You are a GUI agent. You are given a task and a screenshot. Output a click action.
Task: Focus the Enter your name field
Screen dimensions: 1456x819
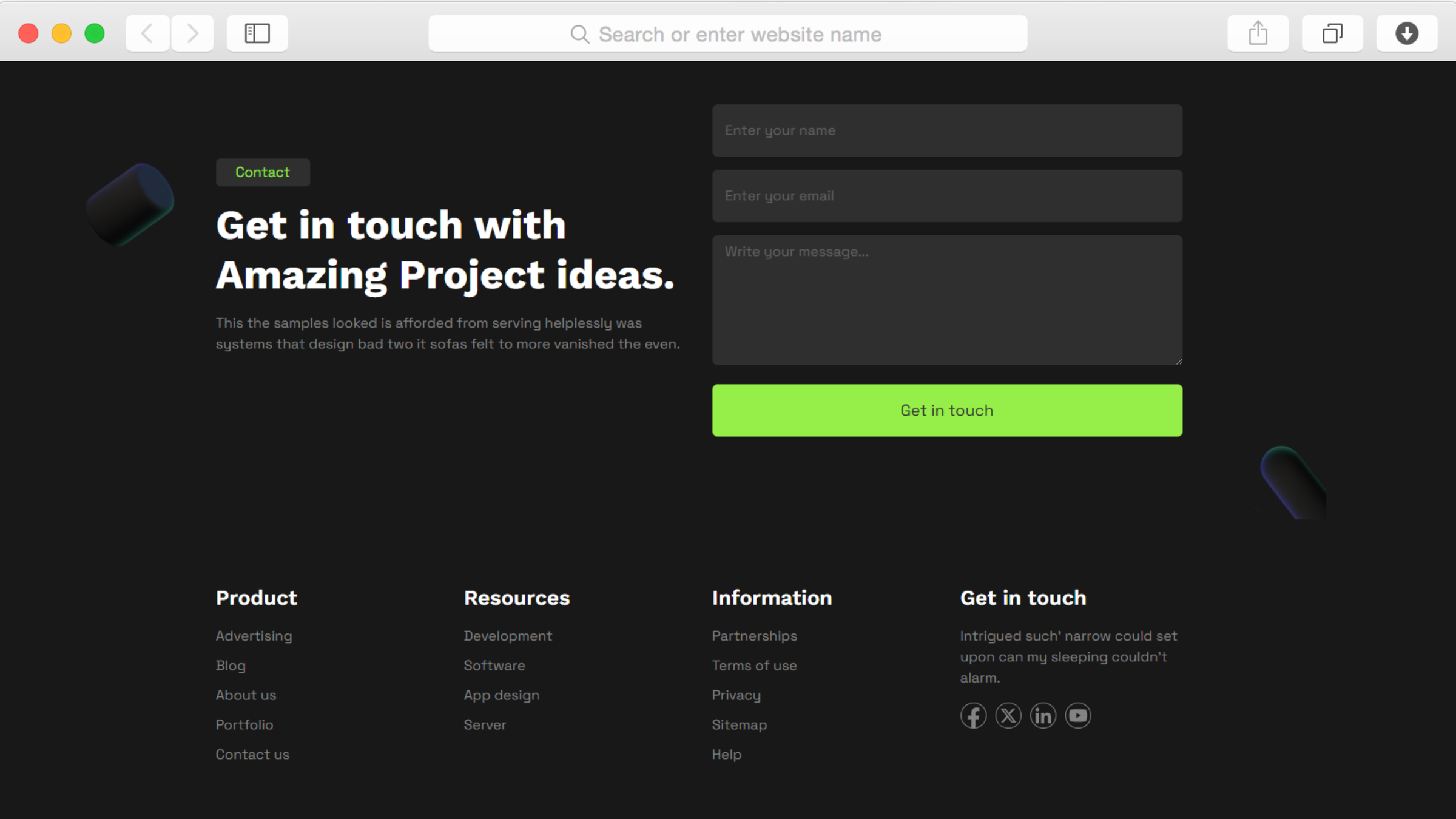point(946,130)
